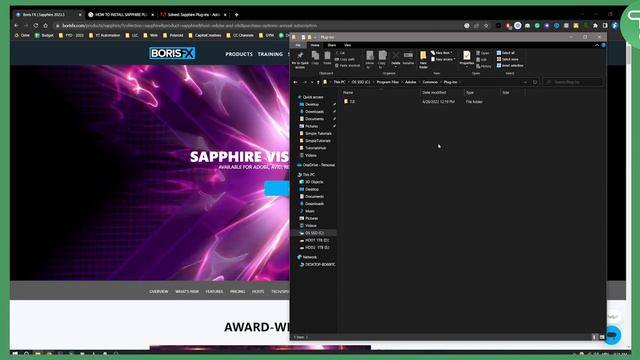Open TRAINING menu on Boris FX site
Screen dimensions: 640x360
tap(270, 54)
